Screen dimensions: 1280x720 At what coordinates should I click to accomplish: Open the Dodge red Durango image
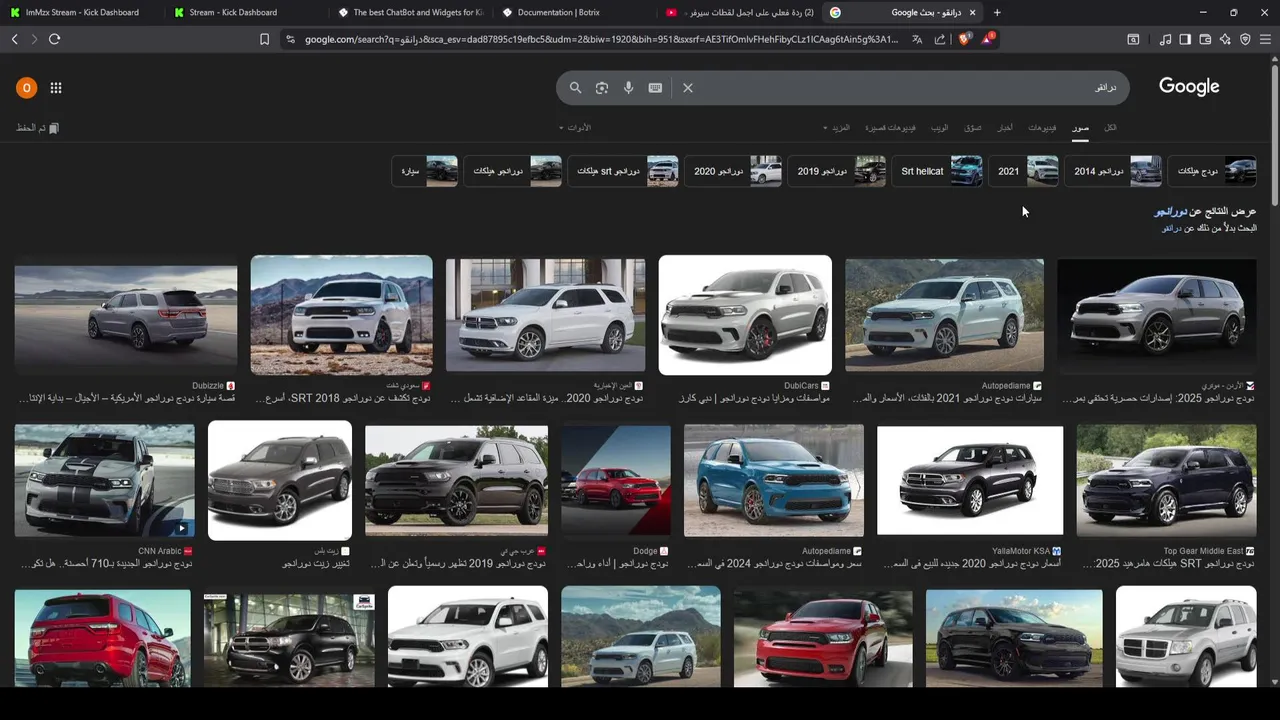pos(616,481)
